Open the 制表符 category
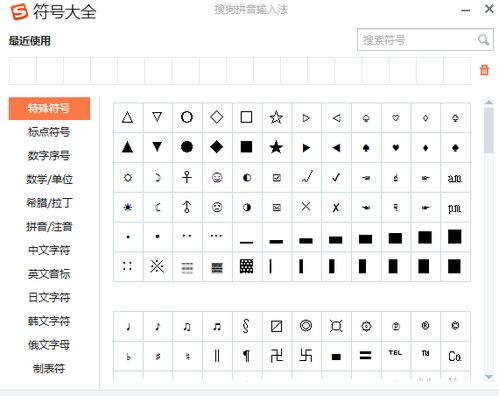The width and height of the screenshot is (499, 396). click(49, 368)
